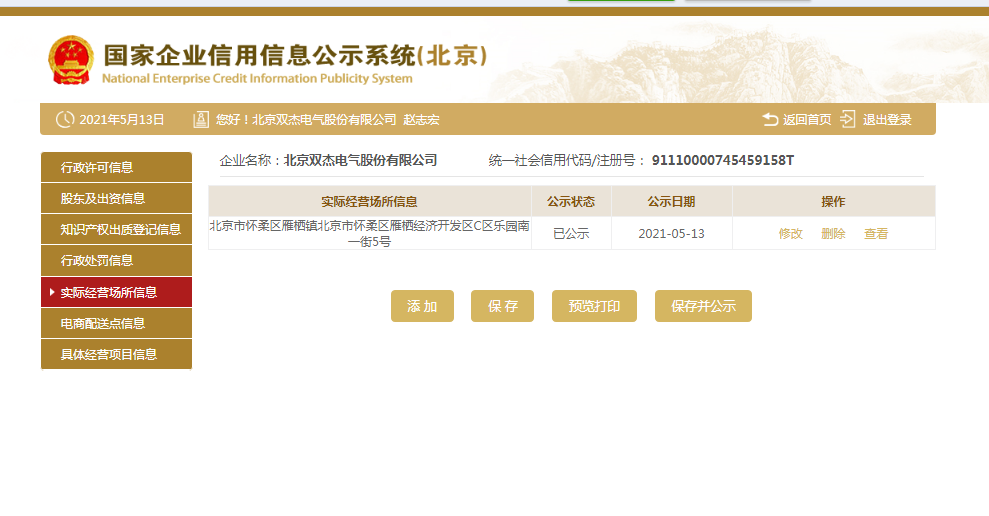
Task: Click the logout door icon
Action: pos(848,119)
